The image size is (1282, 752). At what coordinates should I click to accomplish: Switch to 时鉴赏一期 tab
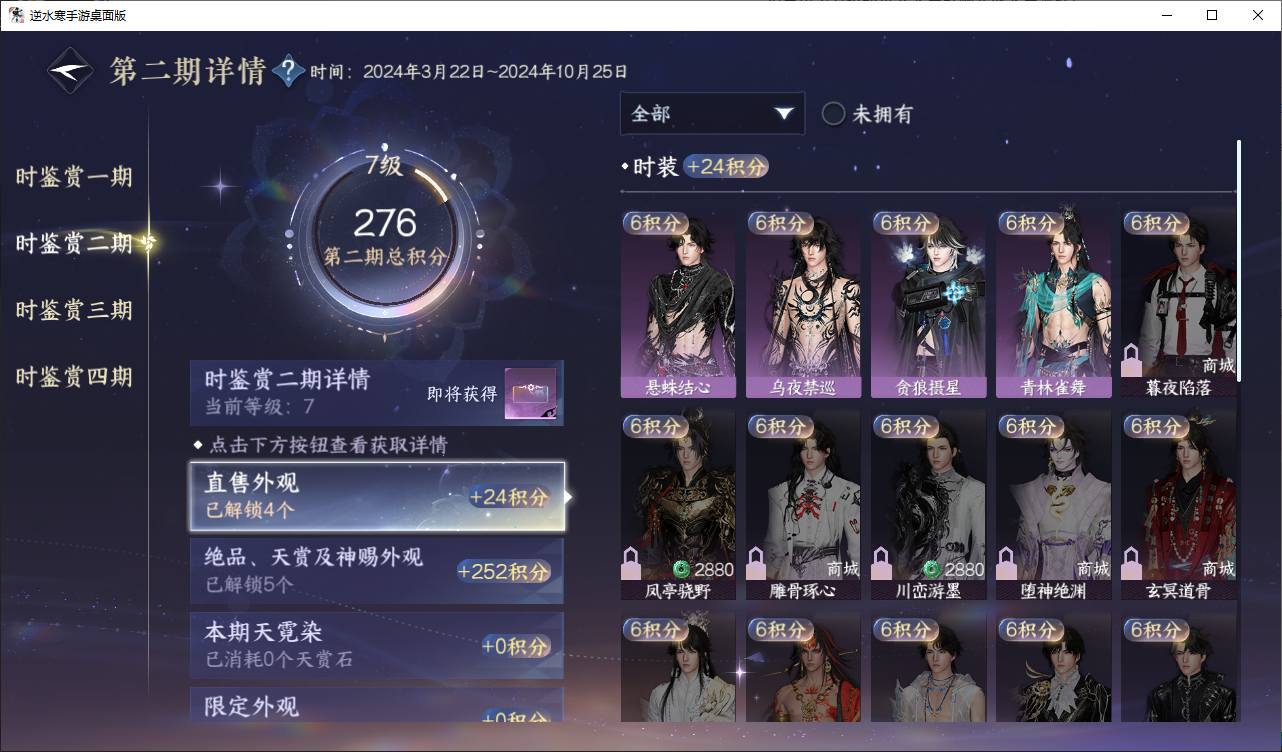coord(74,178)
